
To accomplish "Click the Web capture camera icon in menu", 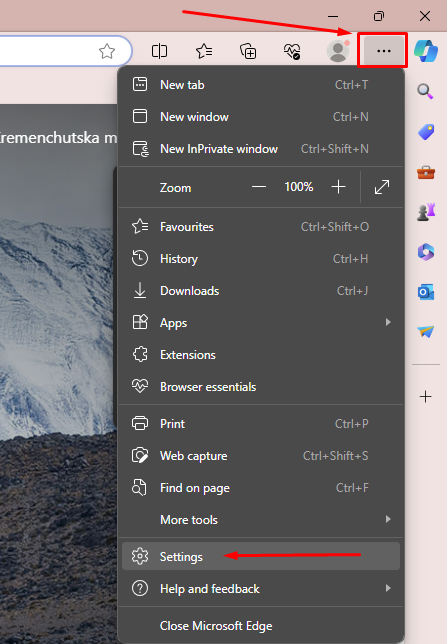I will tap(140, 455).
